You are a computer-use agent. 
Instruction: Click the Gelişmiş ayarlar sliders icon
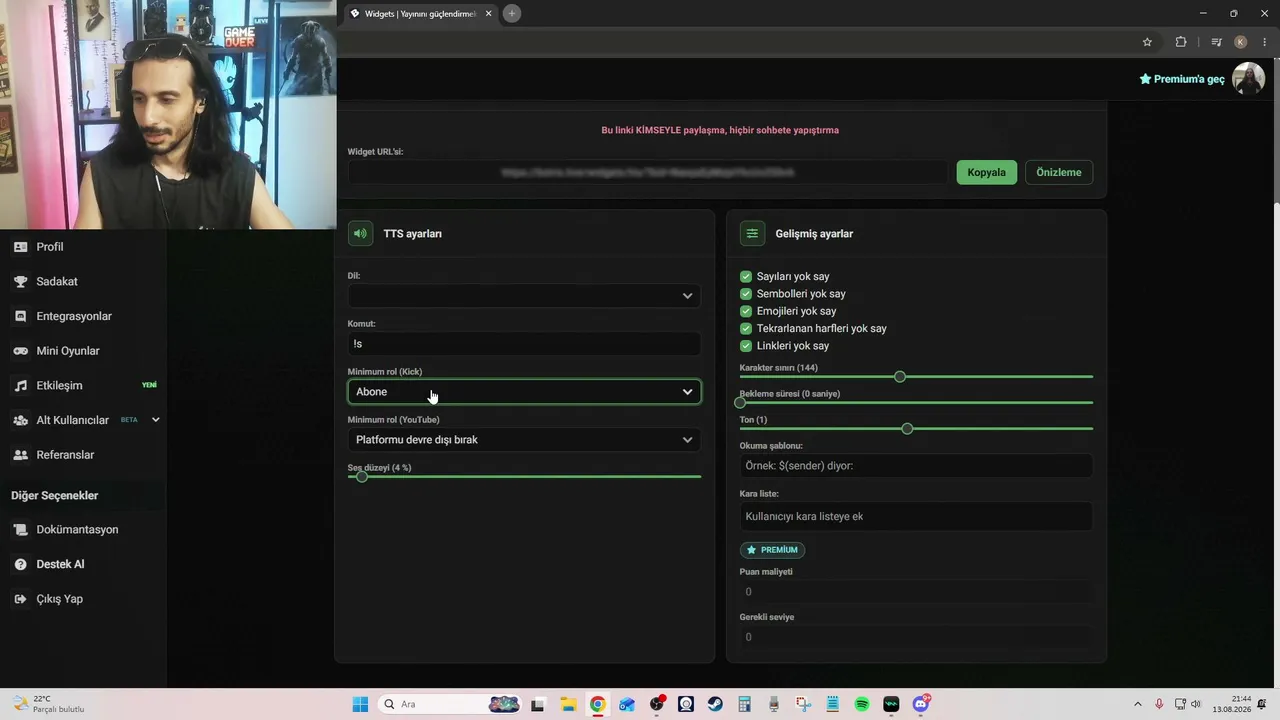click(x=752, y=233)
